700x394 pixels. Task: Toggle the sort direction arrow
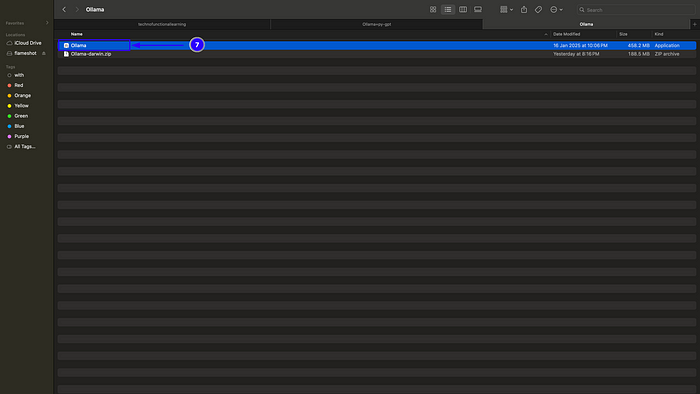tap(546, 34)
